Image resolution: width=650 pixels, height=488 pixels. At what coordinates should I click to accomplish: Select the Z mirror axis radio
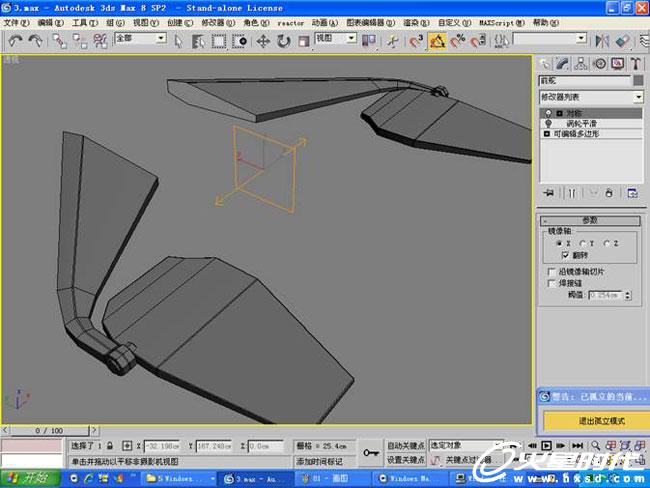(606, 243)
